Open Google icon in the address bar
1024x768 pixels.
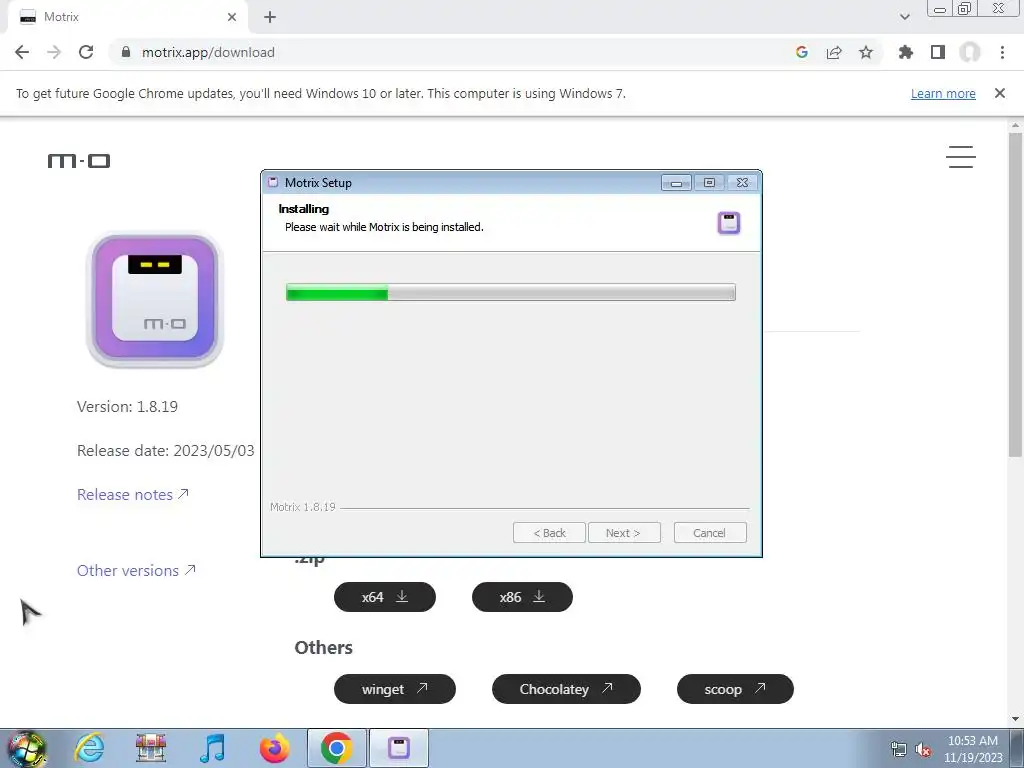(801, 52)
